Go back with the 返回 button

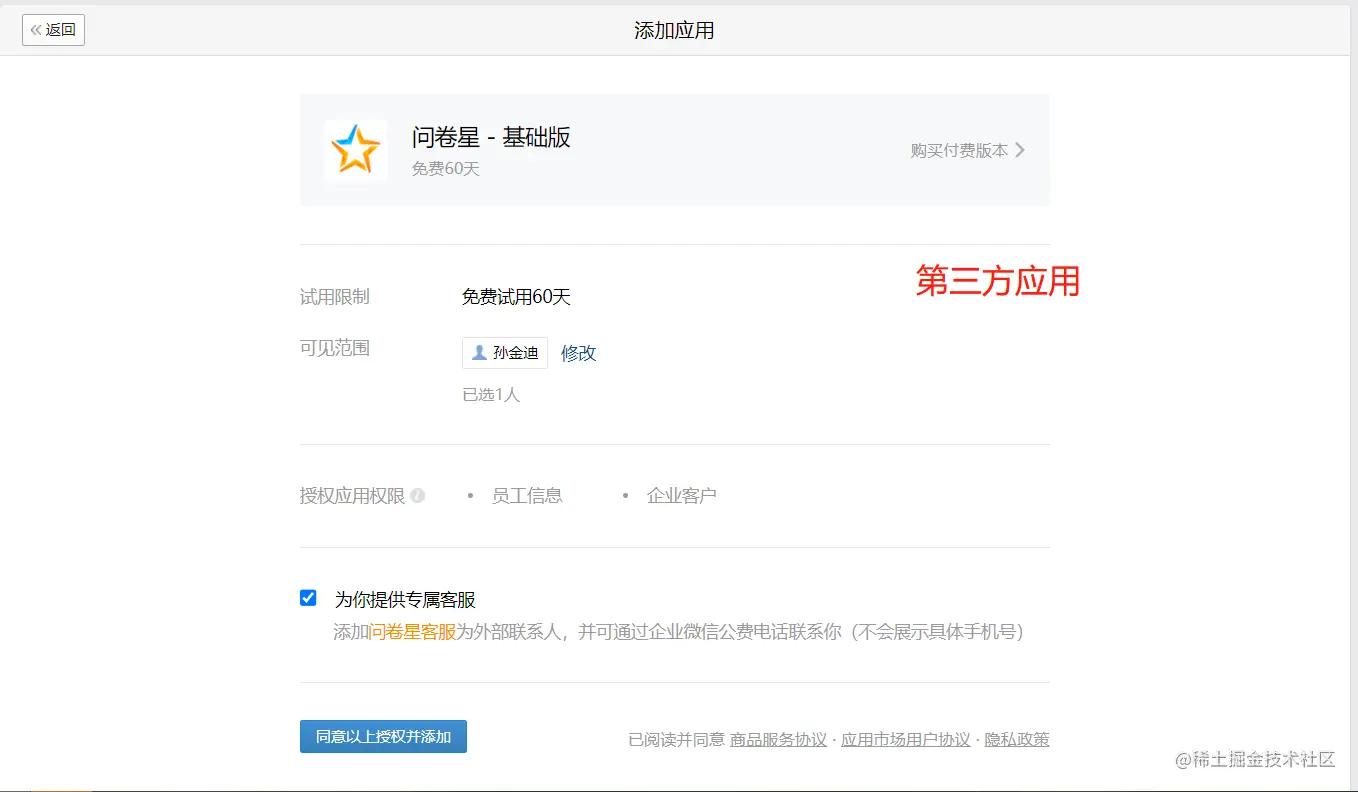(x=53, y=30)
